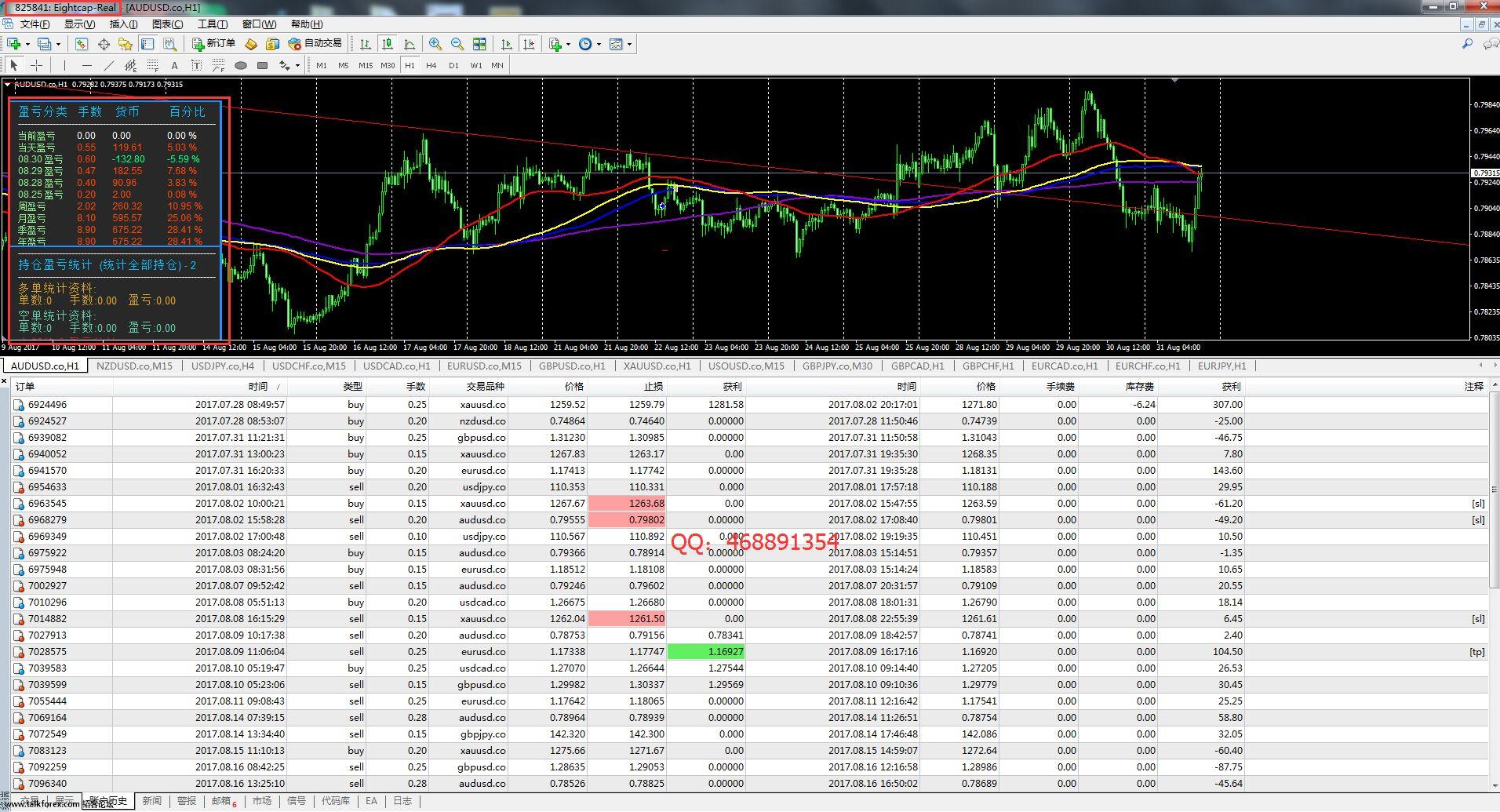The width and height of the screenshot is (1500, 812).
Task: Switch timeframe to MN
Action: pos(497,65)
